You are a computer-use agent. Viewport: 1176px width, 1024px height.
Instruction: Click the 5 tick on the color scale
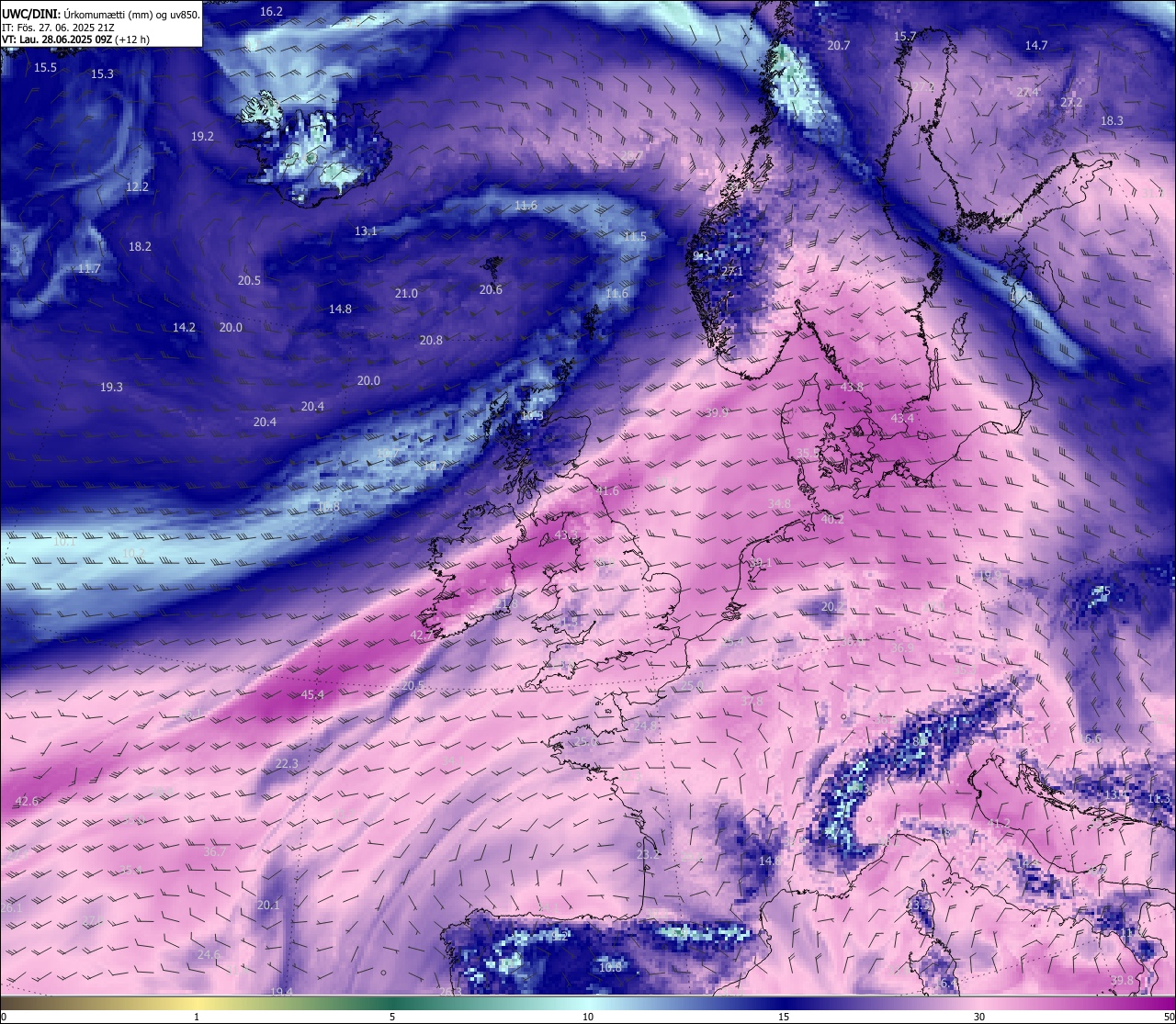tap(392, 1017)
